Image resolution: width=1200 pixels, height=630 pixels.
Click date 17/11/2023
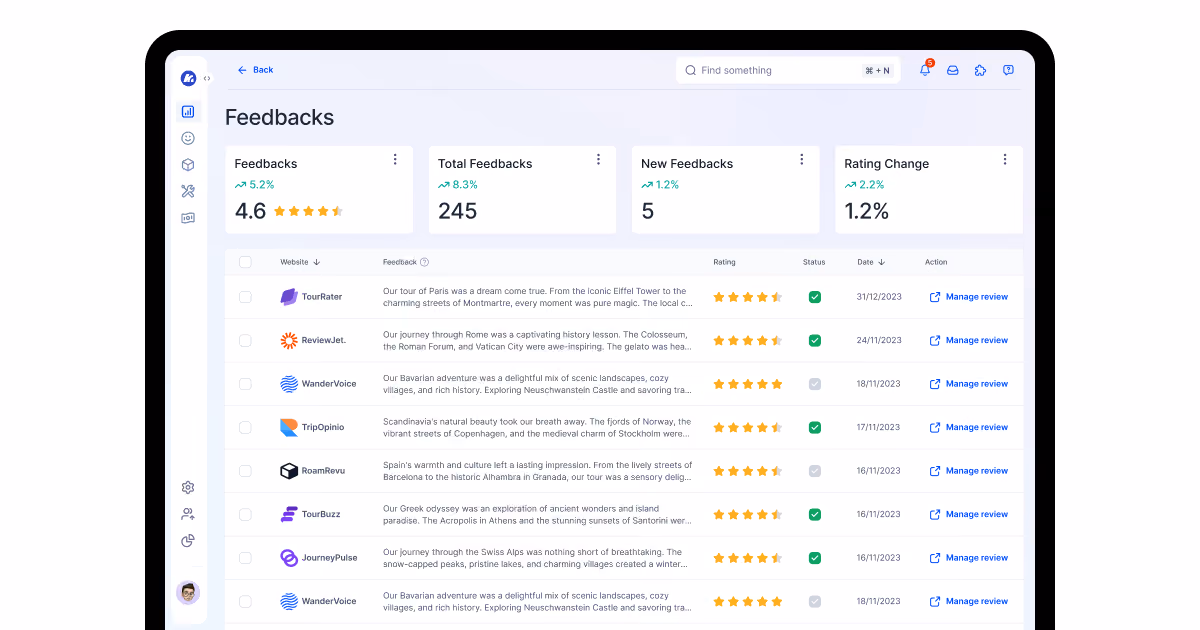click(879, 427)
